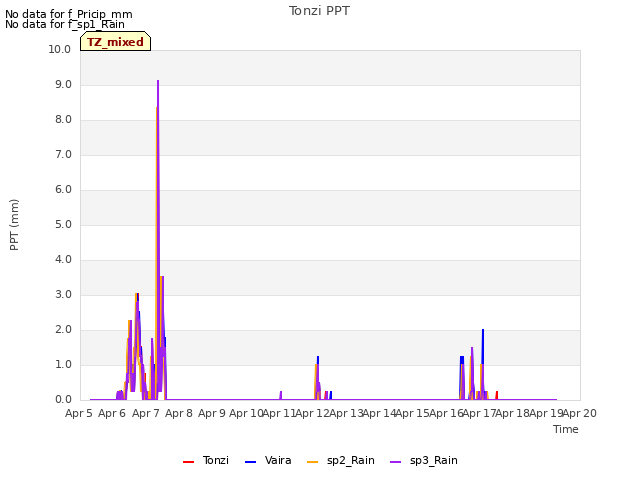Image resolution: width=640 pixels, height=480 pixels.
Task: Click the Apr 5 x-axis tick label
Action: pos(79,413)
